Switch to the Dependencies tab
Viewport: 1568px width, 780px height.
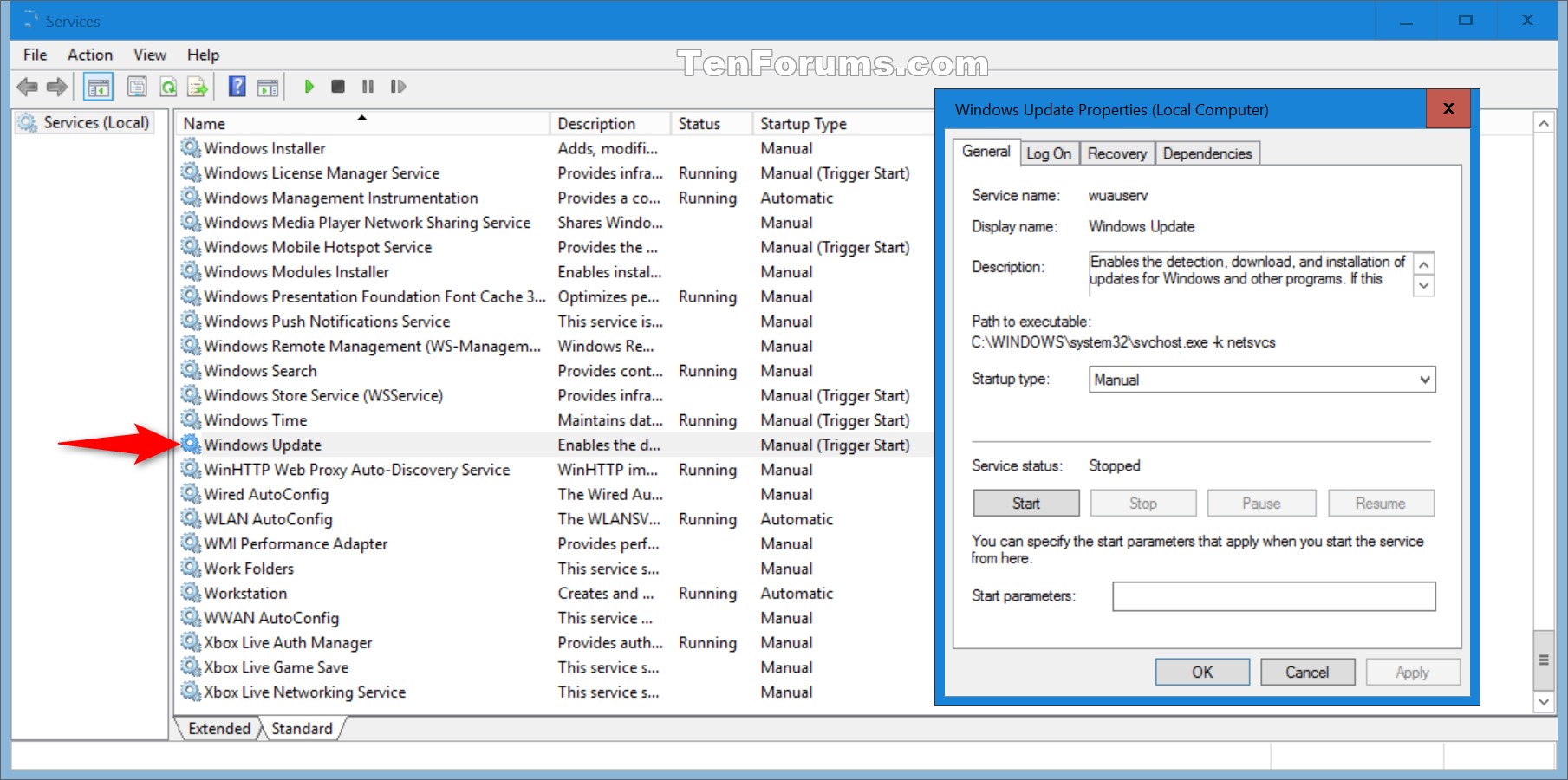click(1207, 153)
